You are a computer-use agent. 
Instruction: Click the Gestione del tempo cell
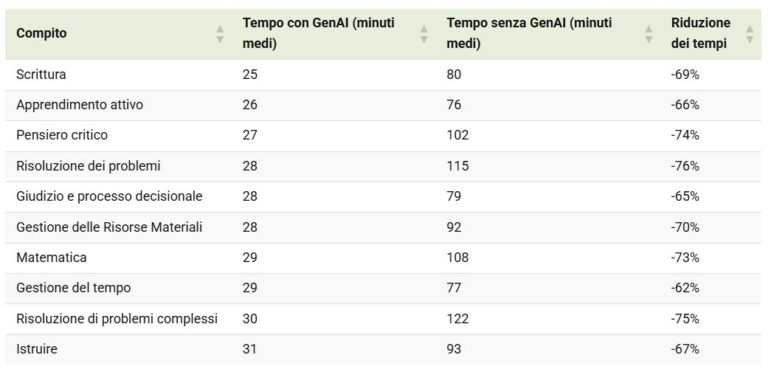(x=73, y=288)
